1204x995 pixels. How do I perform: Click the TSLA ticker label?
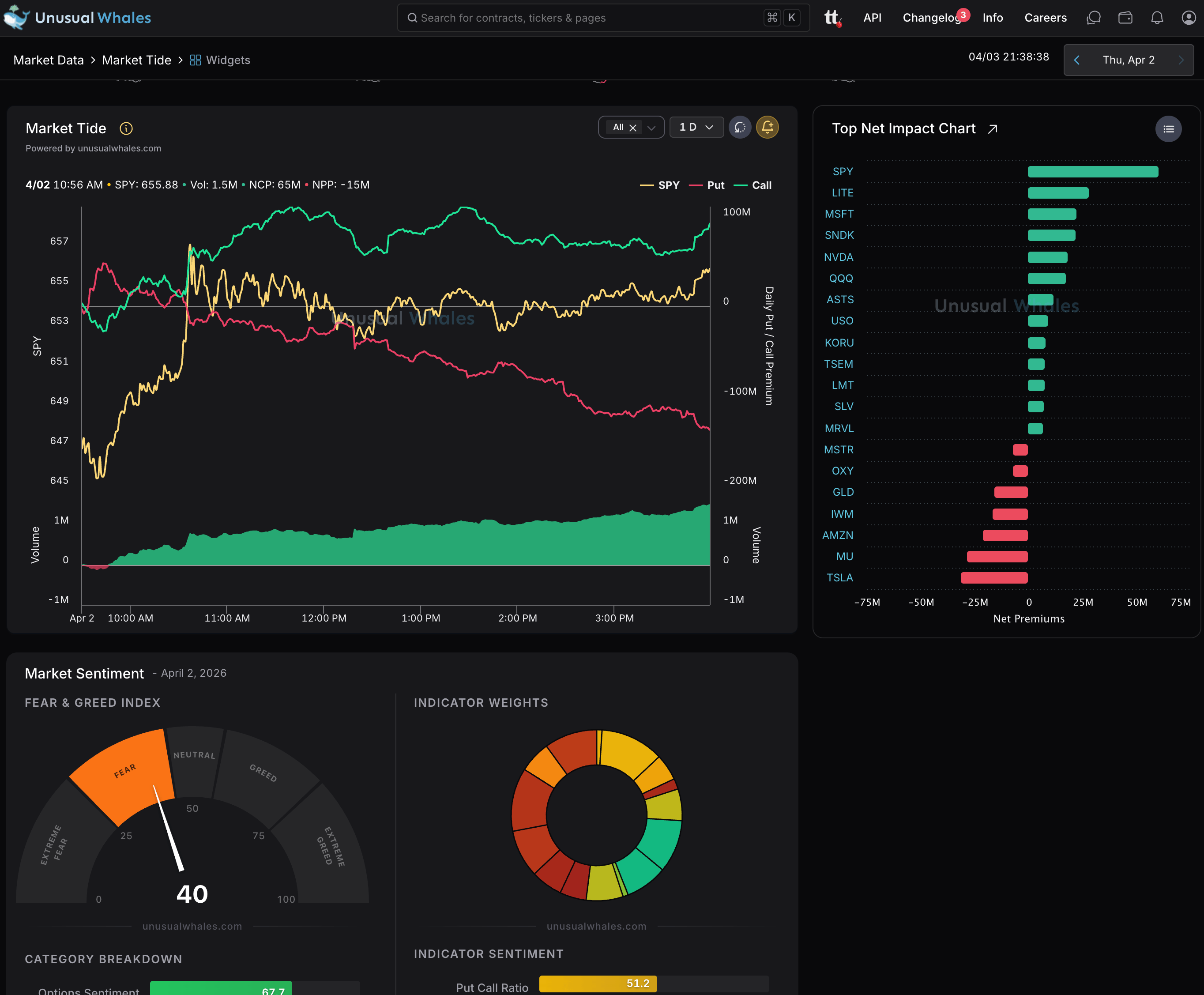(839, 578)
